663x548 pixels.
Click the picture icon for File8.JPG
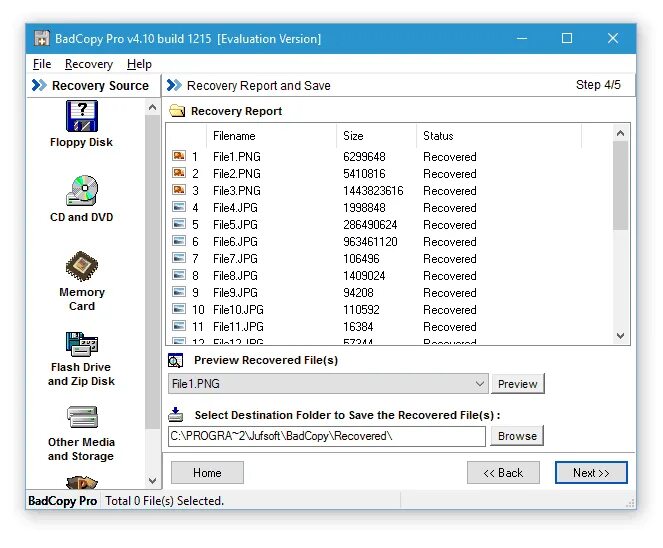pyautogui.click(x=179, y=275)
